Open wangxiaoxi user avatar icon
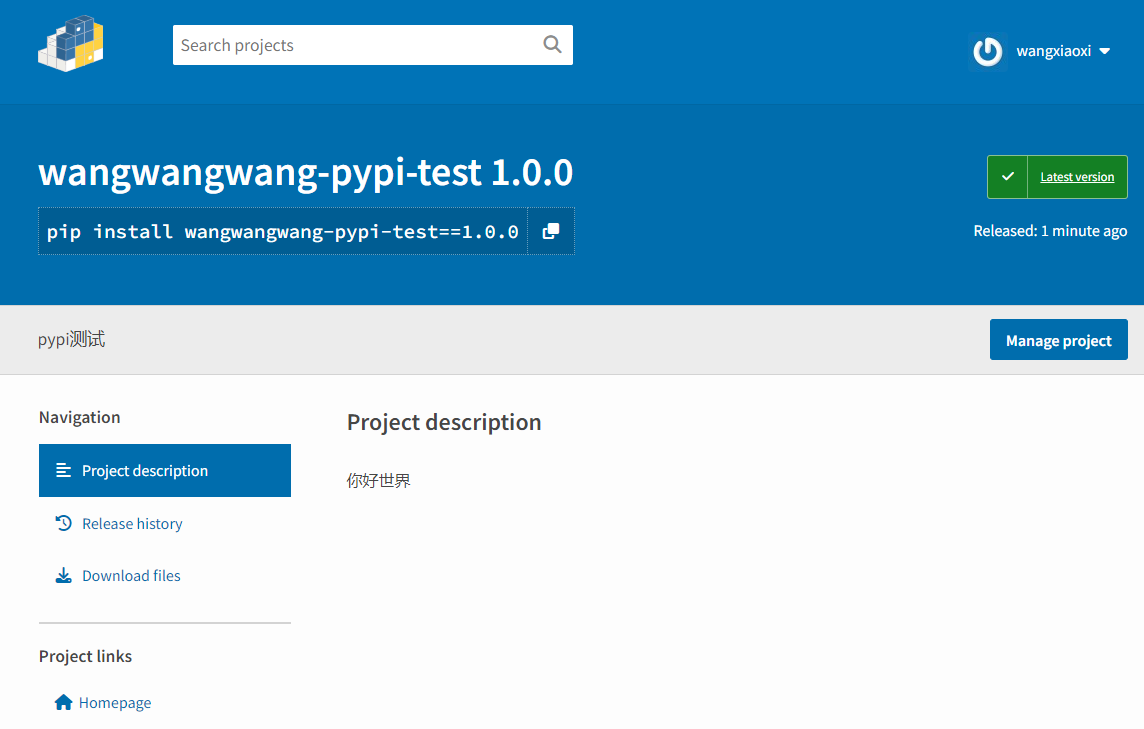This screenshot has width=1144, height=729. (988, 51)
